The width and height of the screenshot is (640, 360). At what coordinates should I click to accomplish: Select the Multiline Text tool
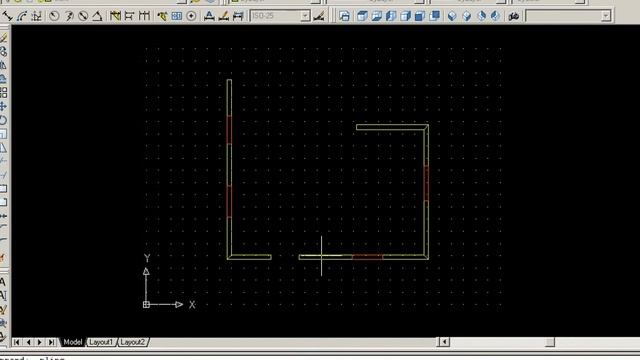pyautogui.click(x=3, y=282)
